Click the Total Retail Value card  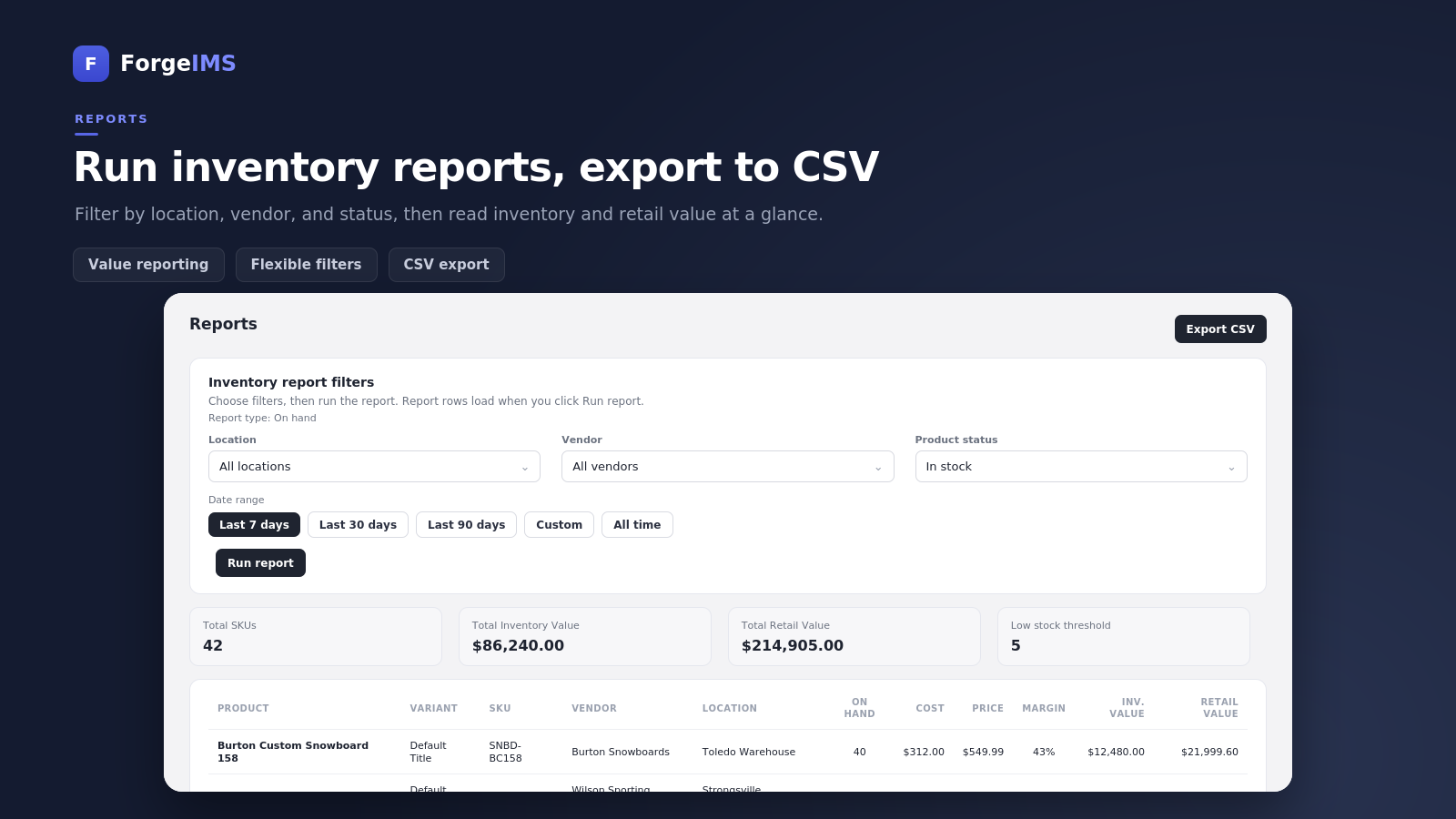coord(854,637)
